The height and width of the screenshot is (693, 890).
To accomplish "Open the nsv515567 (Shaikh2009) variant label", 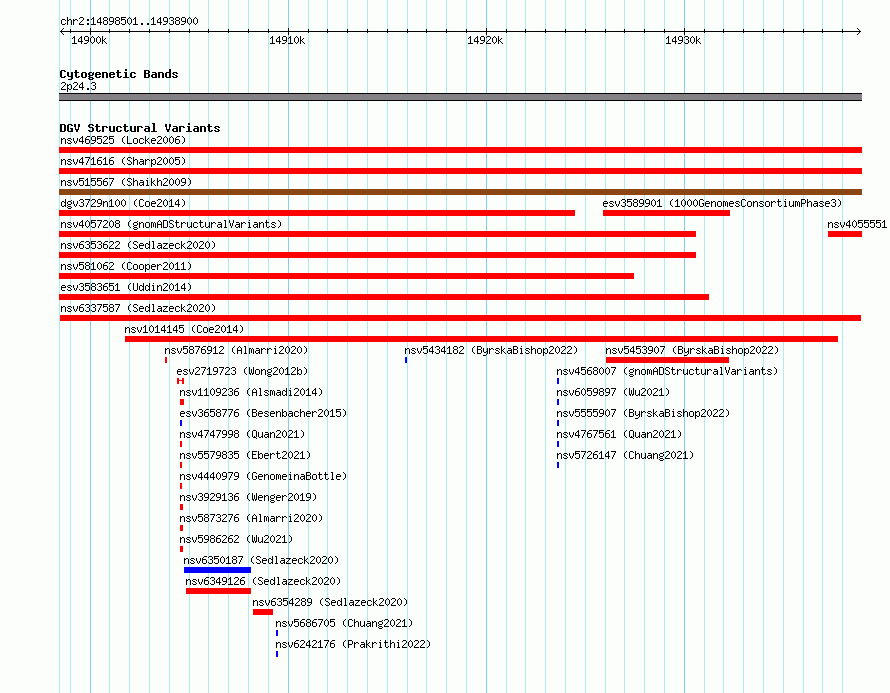I will pyautogui.click(x=126, y=182).
